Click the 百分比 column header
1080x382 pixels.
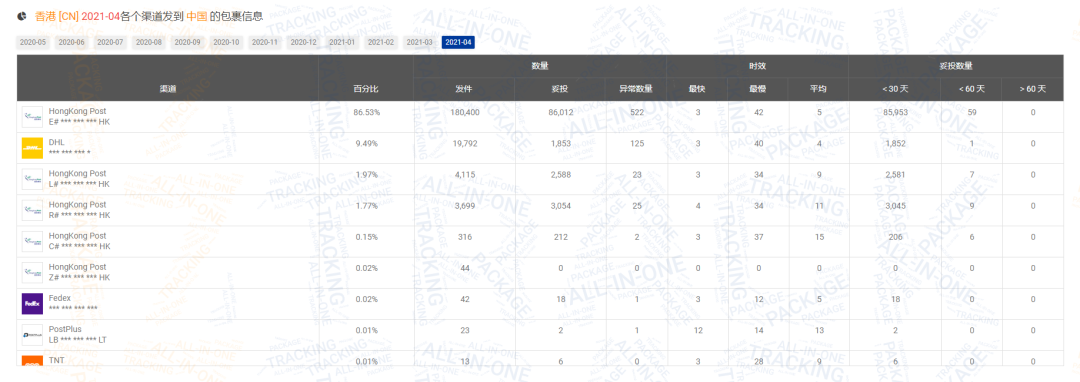click(366, 89)
